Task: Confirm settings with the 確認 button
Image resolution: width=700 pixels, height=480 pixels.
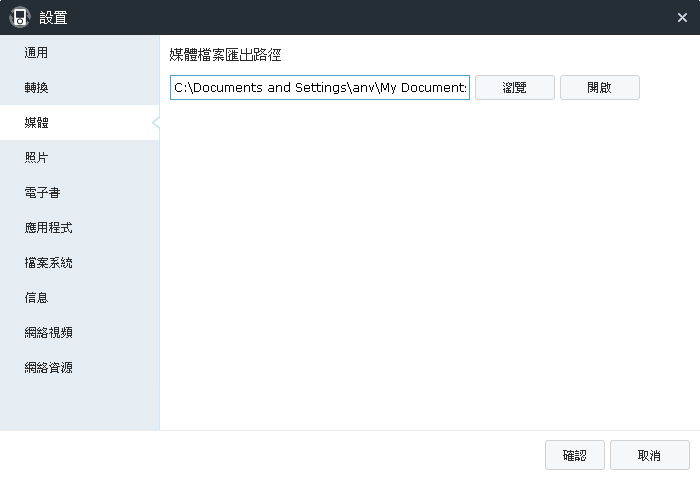Action: tap(574, 455)
